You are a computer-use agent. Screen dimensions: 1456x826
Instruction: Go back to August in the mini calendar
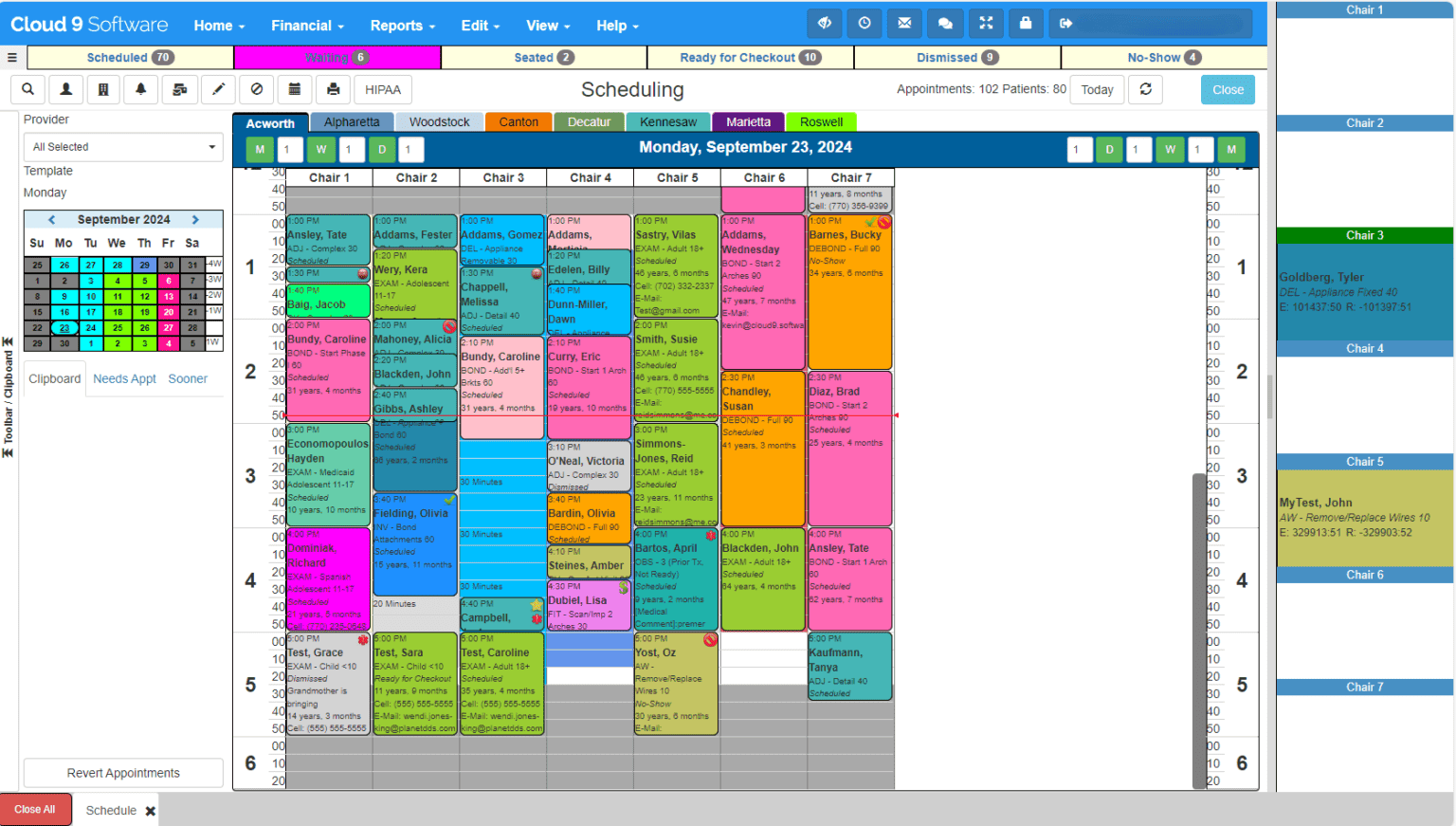50,219
